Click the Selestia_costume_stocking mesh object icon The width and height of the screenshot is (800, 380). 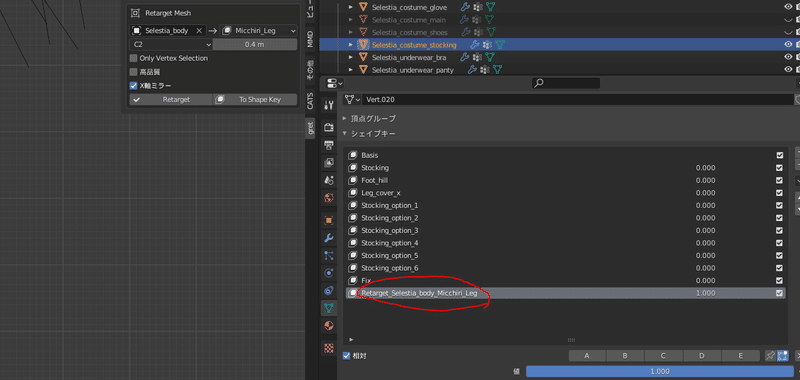363,45
